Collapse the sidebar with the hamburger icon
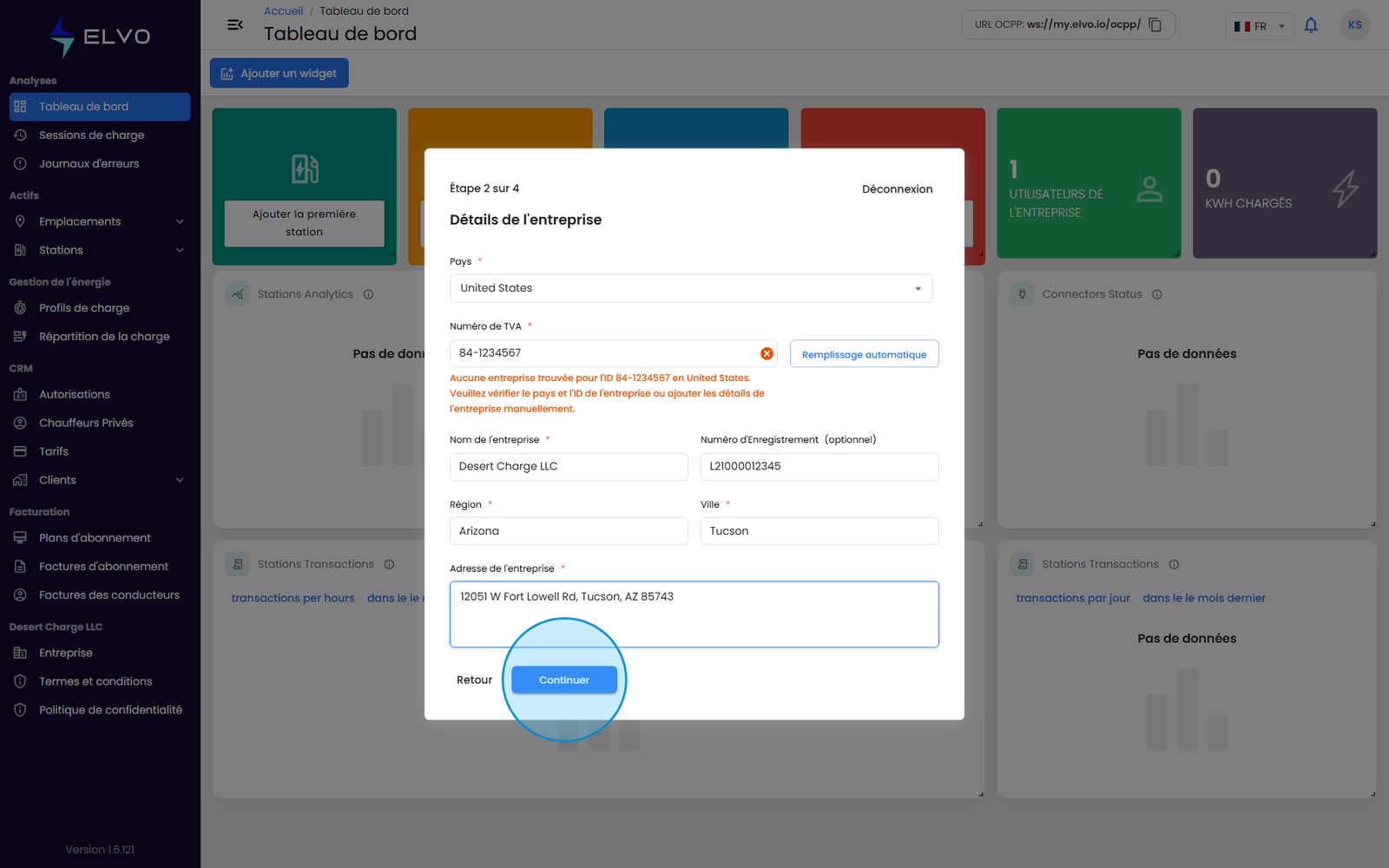This screenshot has width=1389, height=868. (x=234, y=24)
